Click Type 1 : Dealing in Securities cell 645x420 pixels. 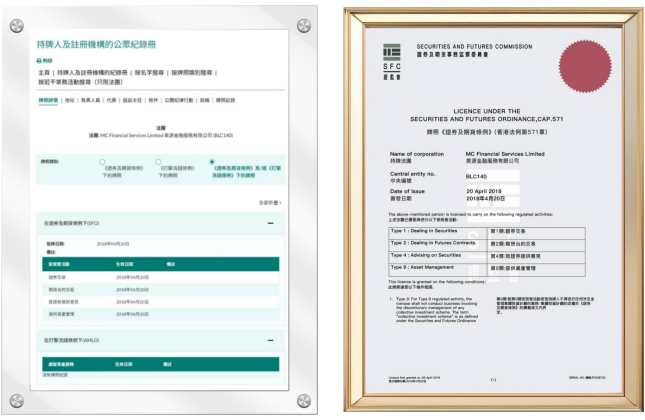[438, 233]
